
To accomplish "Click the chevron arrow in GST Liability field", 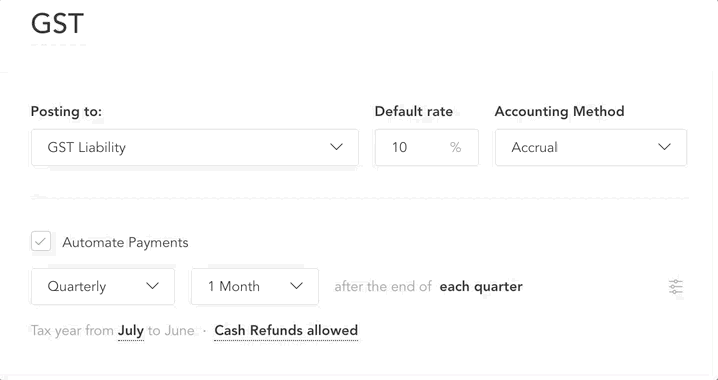I will point(337,147).
